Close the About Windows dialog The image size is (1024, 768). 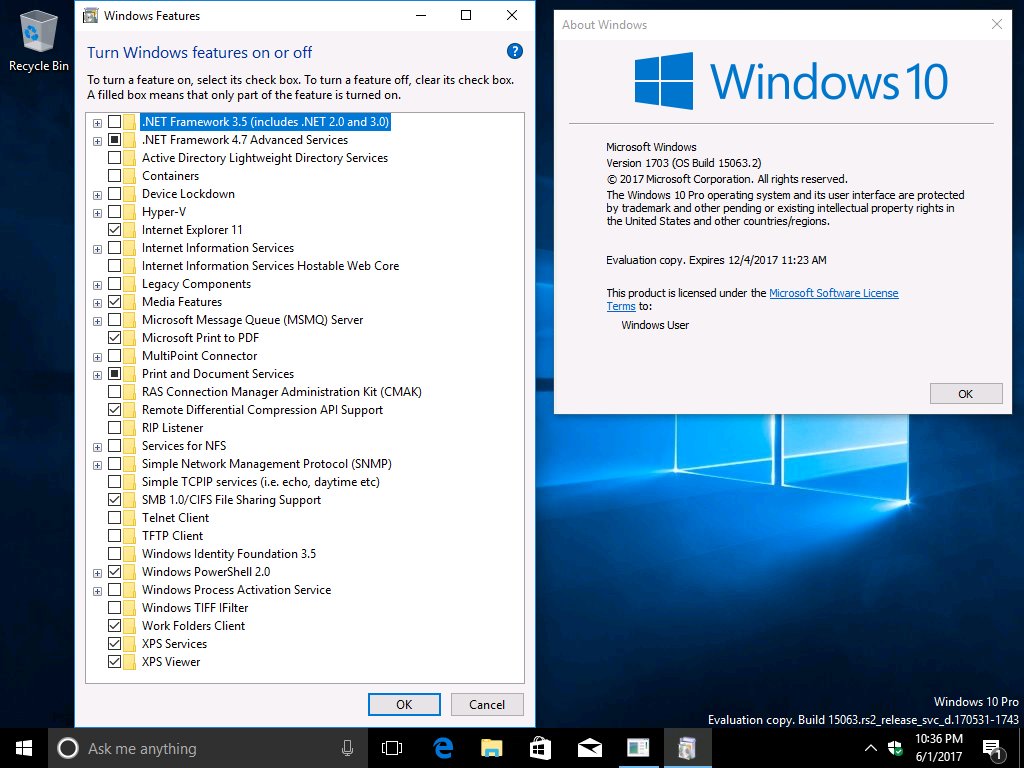997,24
